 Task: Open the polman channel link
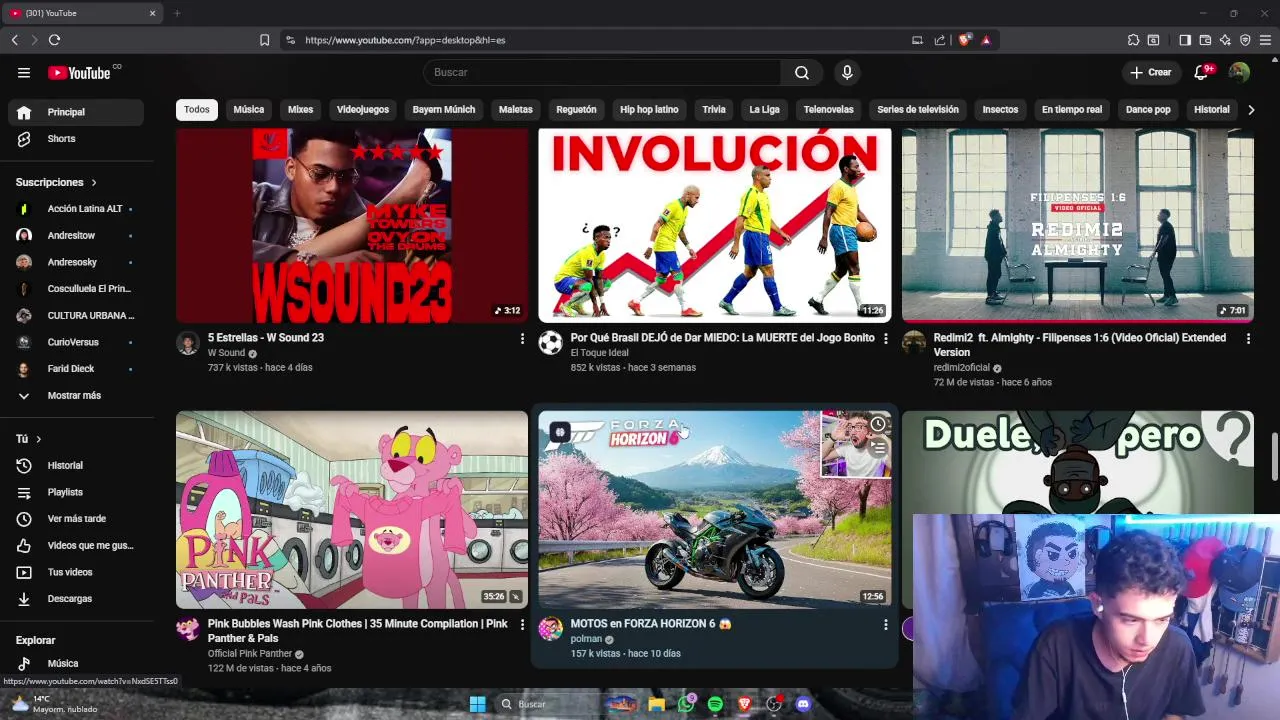tap(586, 639)
